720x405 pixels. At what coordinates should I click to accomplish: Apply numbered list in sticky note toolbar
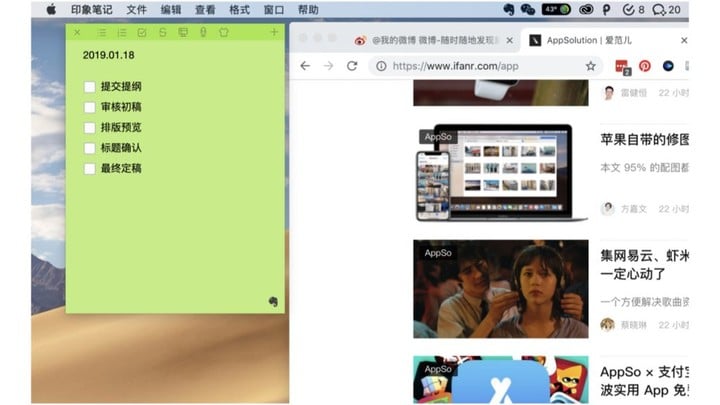[x=122, y=33]
